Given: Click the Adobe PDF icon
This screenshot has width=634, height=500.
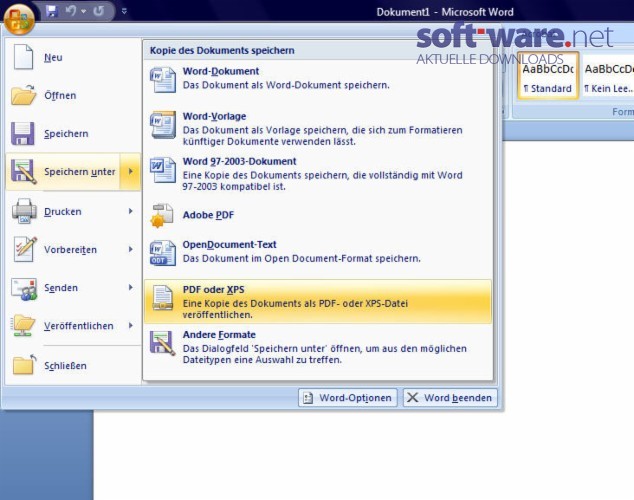Looking at the screenshot, I should point(162,215).
